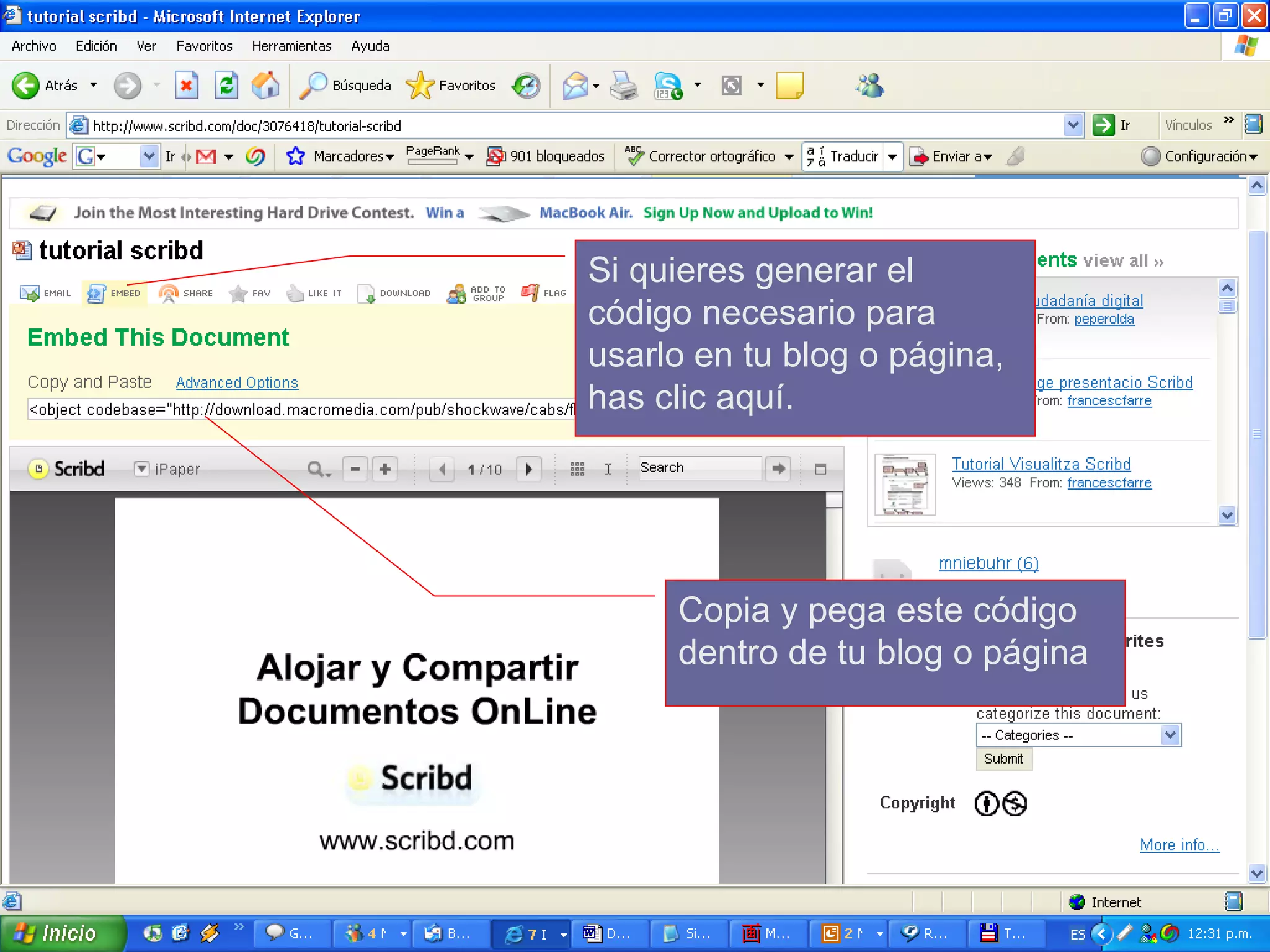This screenshot has height=952, width=1270.
Task: Click DOWNLOAD document icon
Action: (394, 293)
